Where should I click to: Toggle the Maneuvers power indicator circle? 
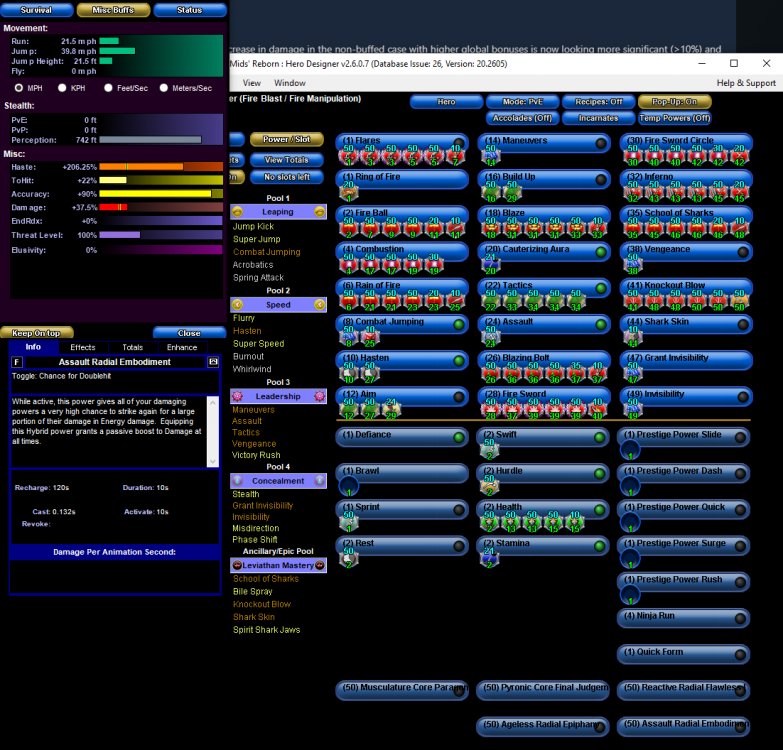601,144
